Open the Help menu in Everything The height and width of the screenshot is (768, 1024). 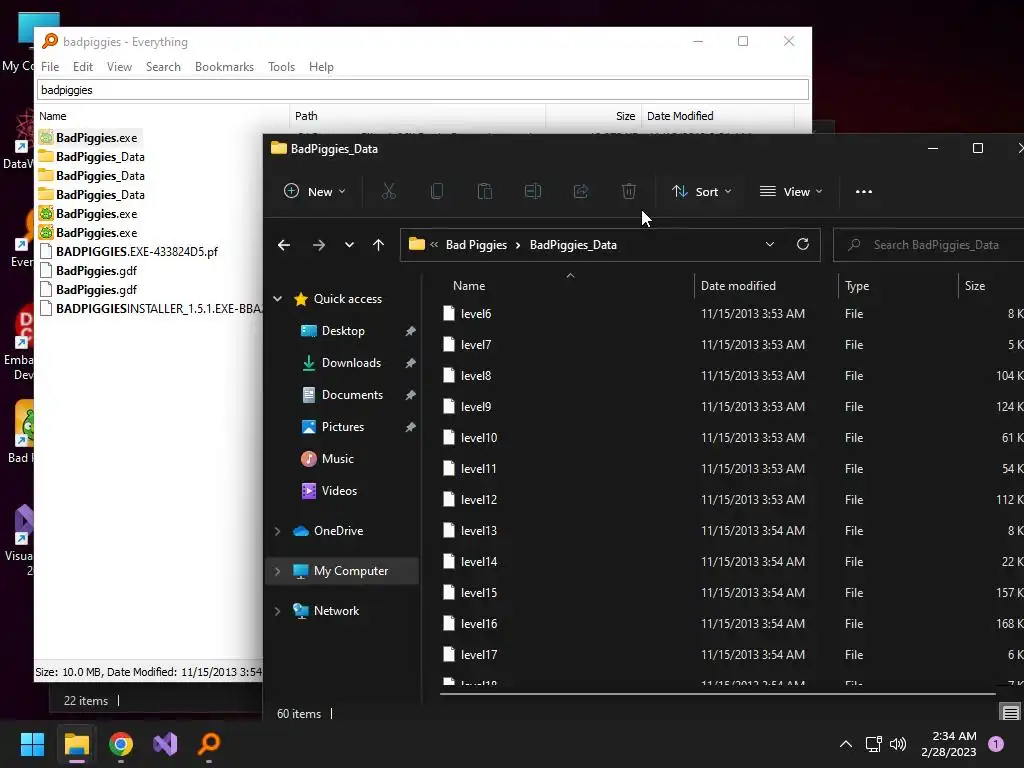321,67
